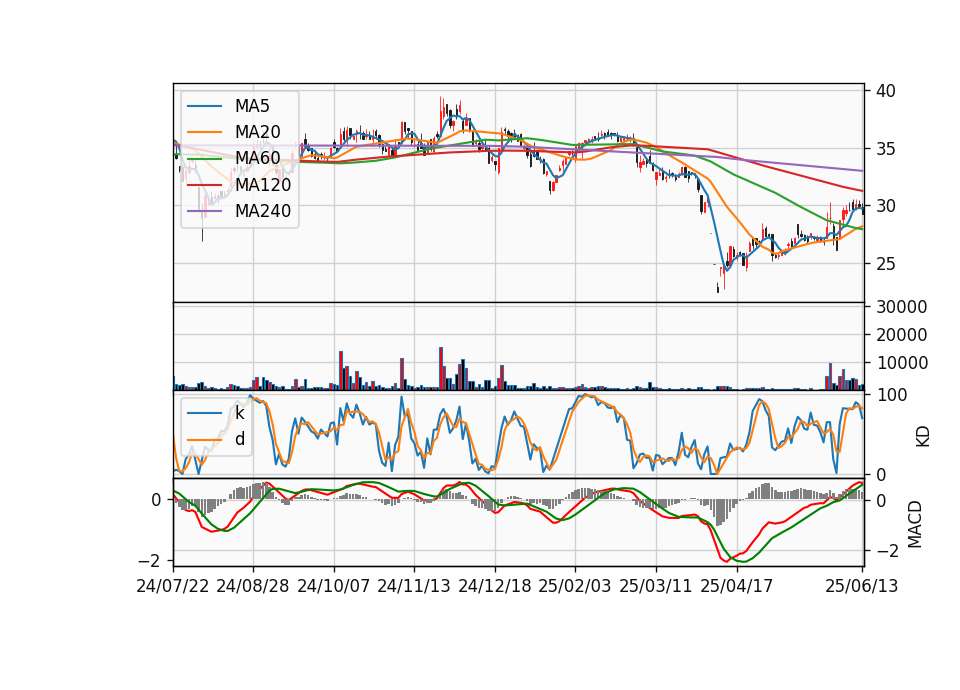The image size is (960, 690).
Task: Click the MACD left axis value −2
Action: click(150, 561)
